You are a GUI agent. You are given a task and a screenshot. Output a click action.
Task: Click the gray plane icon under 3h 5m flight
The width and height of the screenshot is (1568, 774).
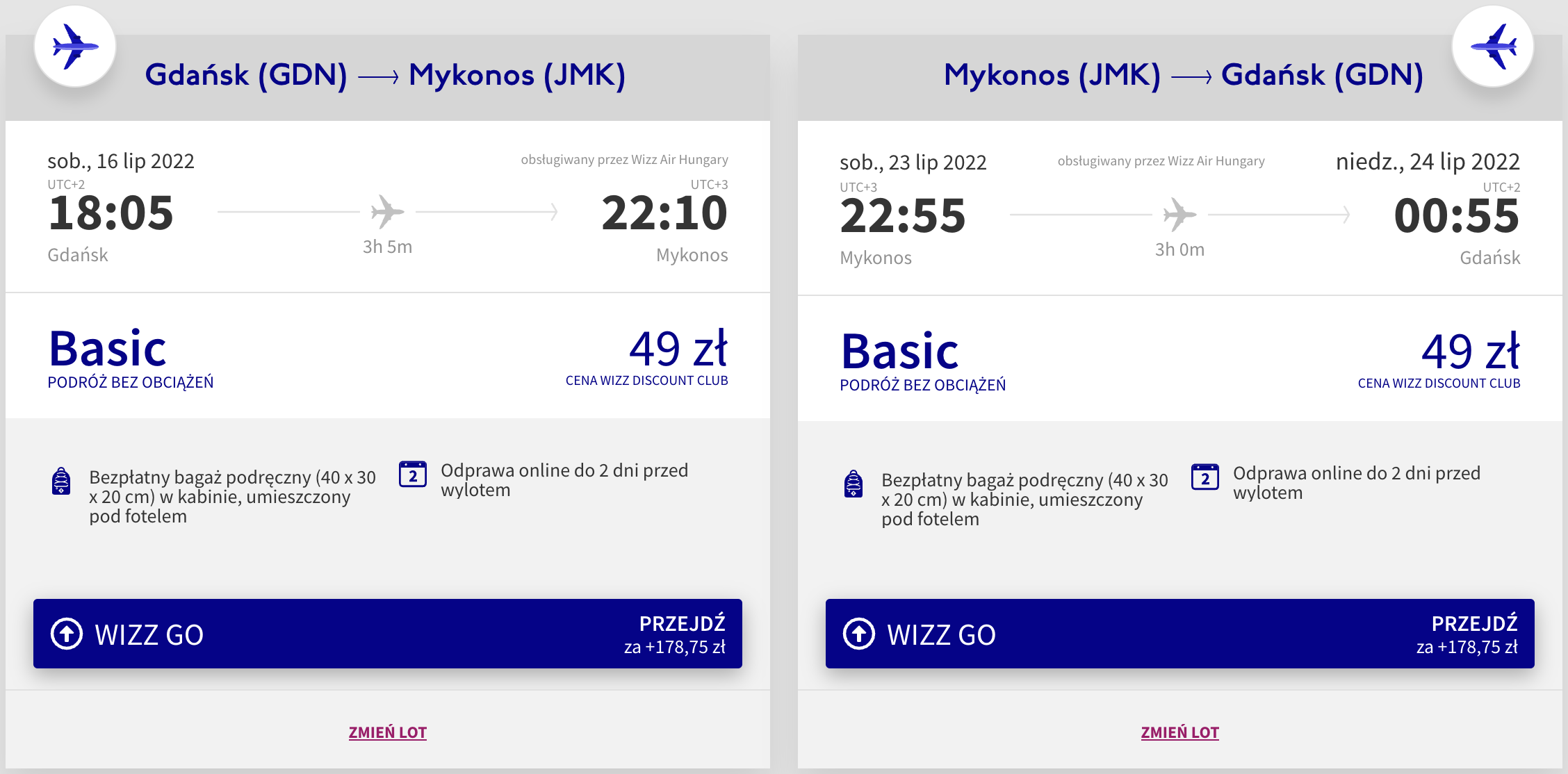point(387,212)
